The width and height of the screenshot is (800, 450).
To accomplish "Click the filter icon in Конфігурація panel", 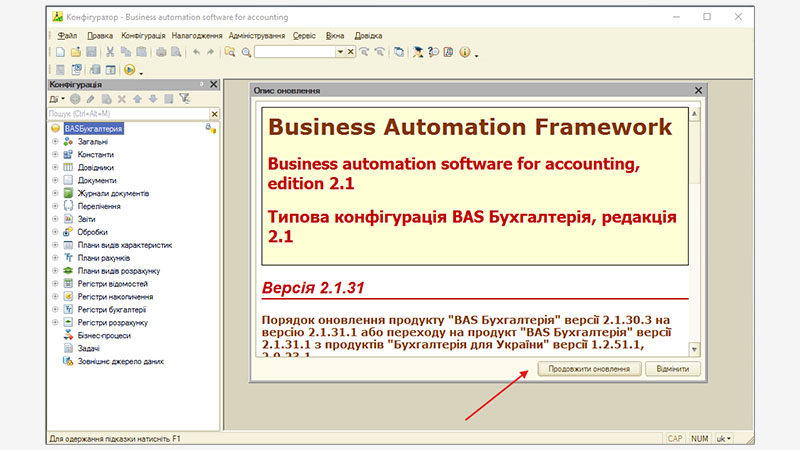I will coord(184,99).
